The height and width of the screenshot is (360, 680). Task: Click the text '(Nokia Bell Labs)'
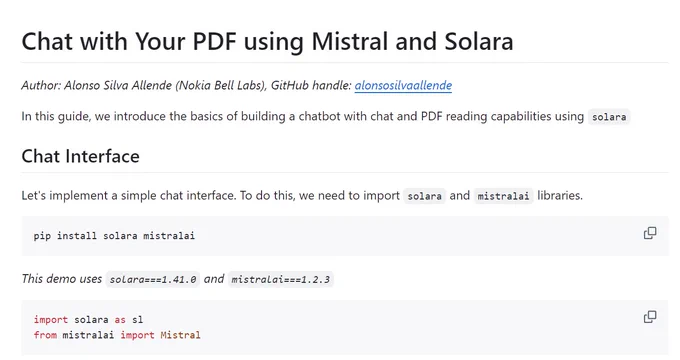(x=221, y=85)
